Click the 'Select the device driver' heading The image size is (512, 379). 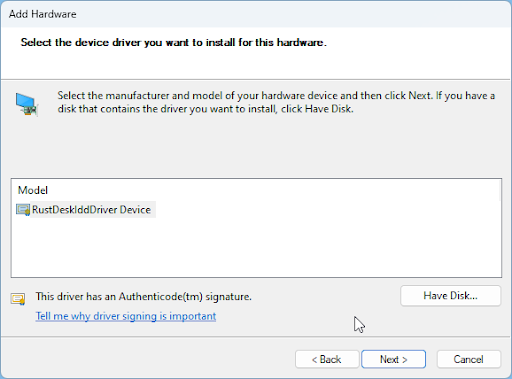(x=174, y=42)
